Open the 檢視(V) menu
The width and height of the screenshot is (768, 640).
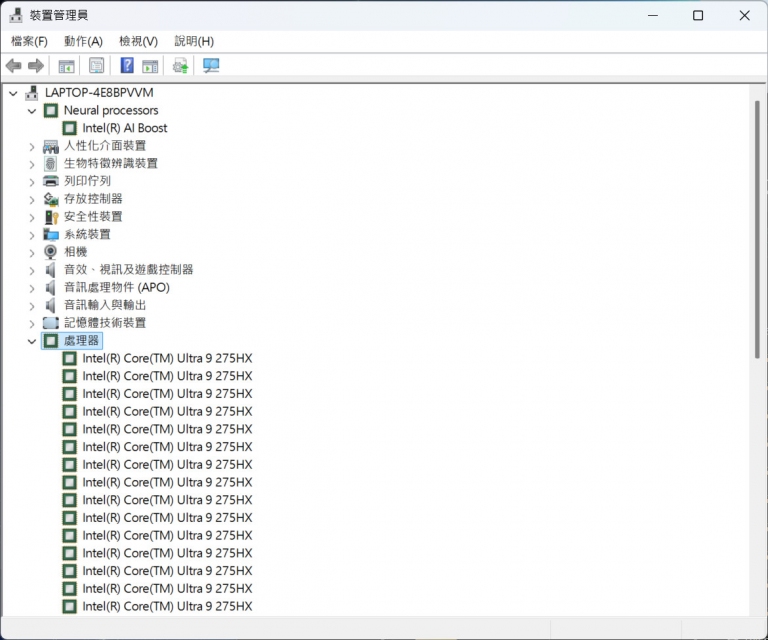pos(139,41)
